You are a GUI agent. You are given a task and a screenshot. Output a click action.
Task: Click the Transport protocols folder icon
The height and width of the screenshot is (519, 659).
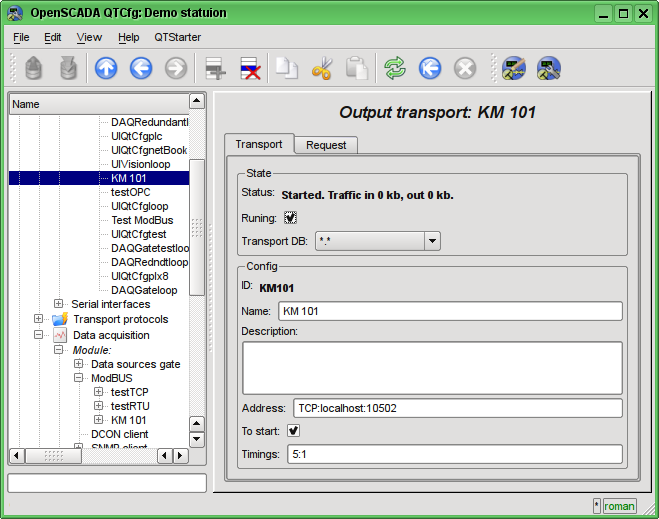point(60,319)
